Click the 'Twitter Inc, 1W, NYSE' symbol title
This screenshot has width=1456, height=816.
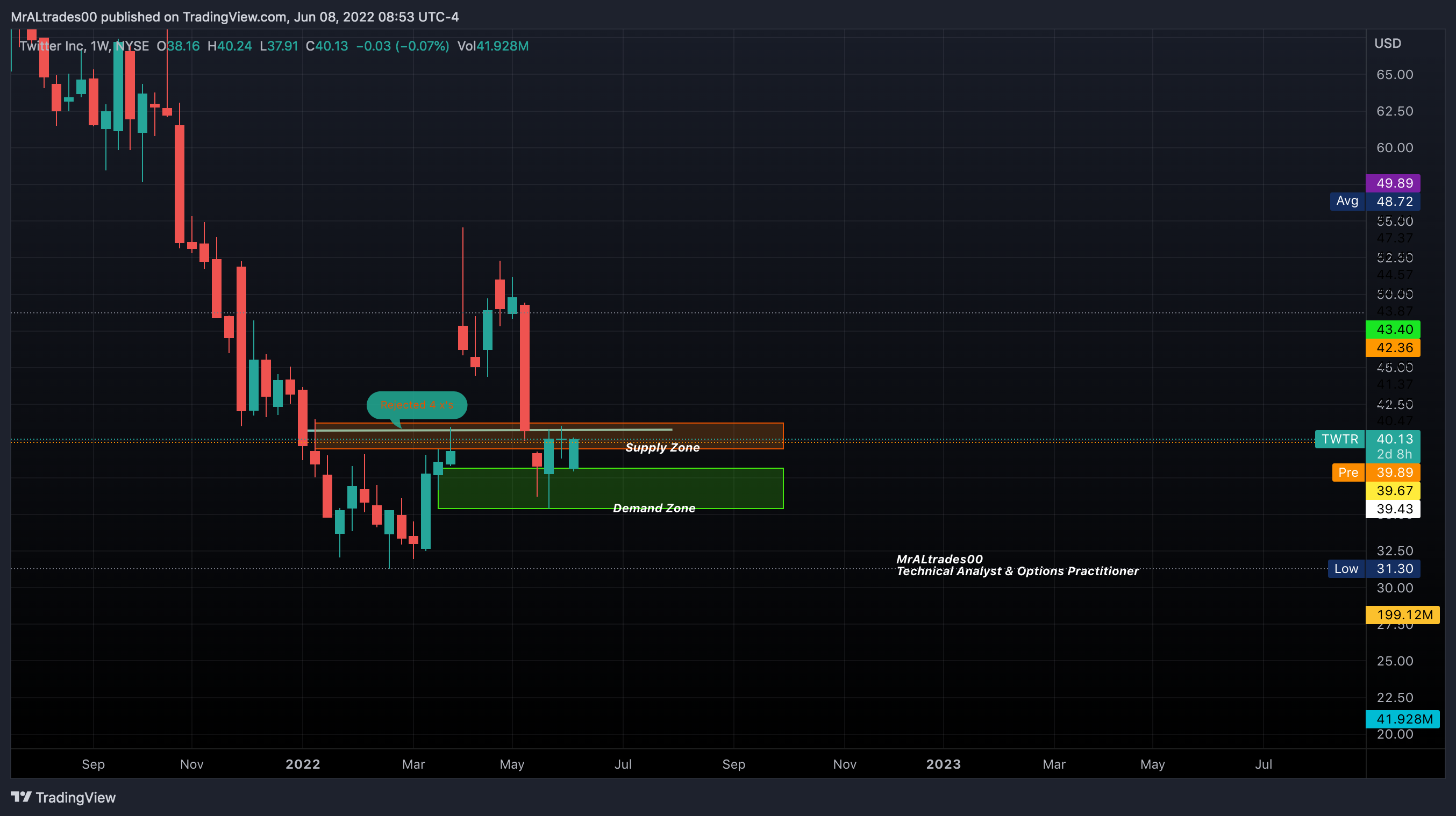click(84, 46)
